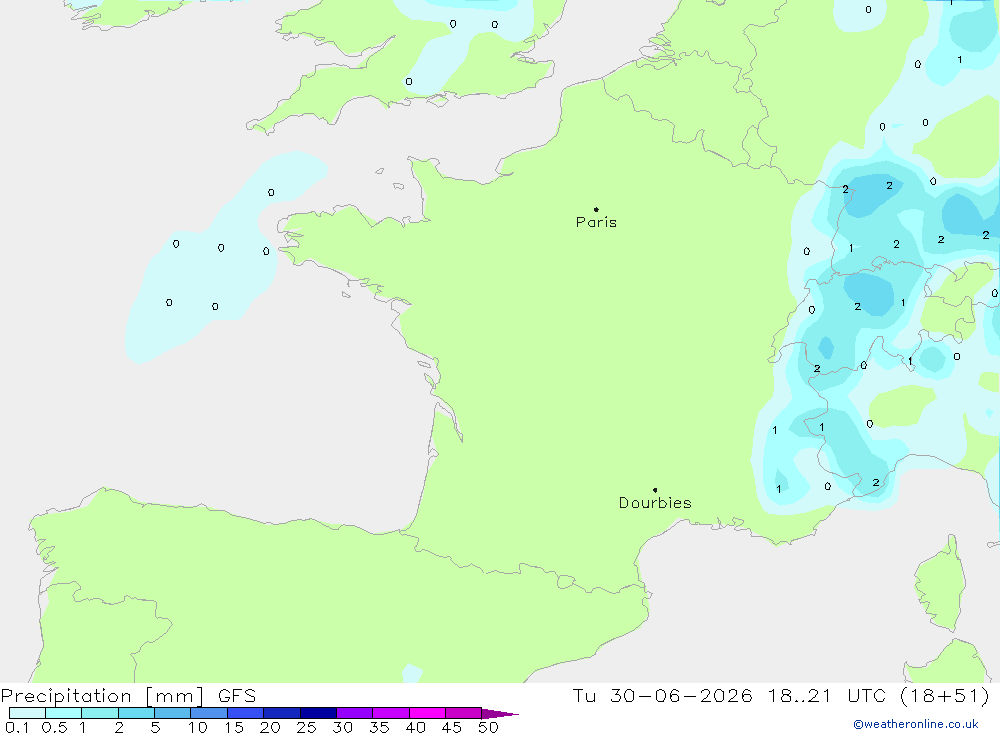The width and height of the screenshot is (1000, 733).
Task: Click the 'Precipitation [mm]' title text
Action: [x=102, y=696]
